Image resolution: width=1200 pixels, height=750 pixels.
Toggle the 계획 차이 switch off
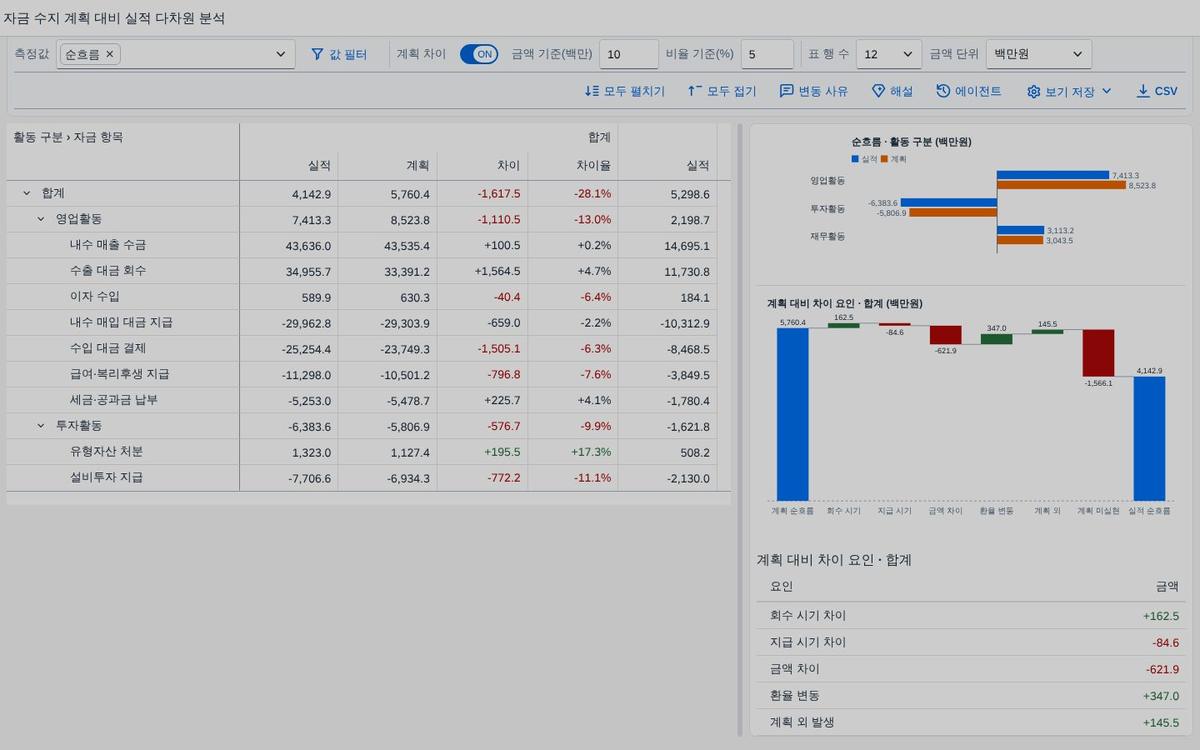(x=479, y=54)
